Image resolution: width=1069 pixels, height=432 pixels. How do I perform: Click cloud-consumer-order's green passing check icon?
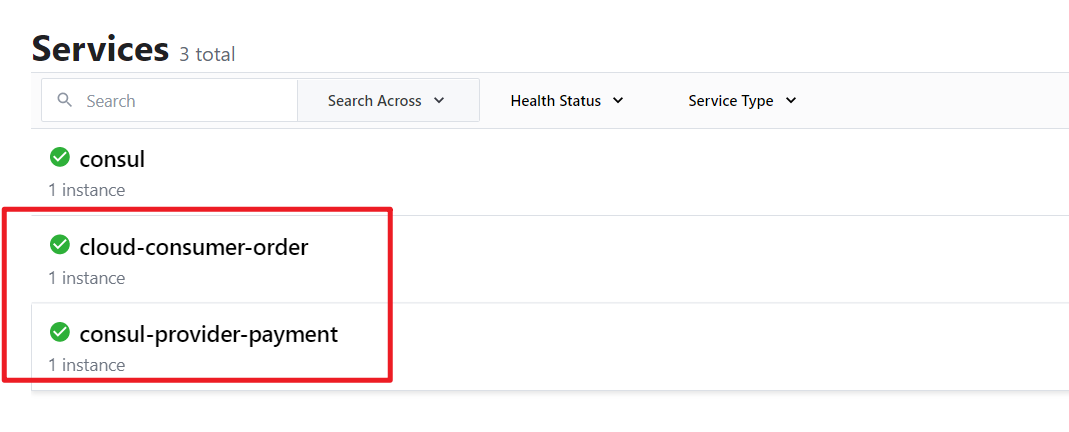60,245
